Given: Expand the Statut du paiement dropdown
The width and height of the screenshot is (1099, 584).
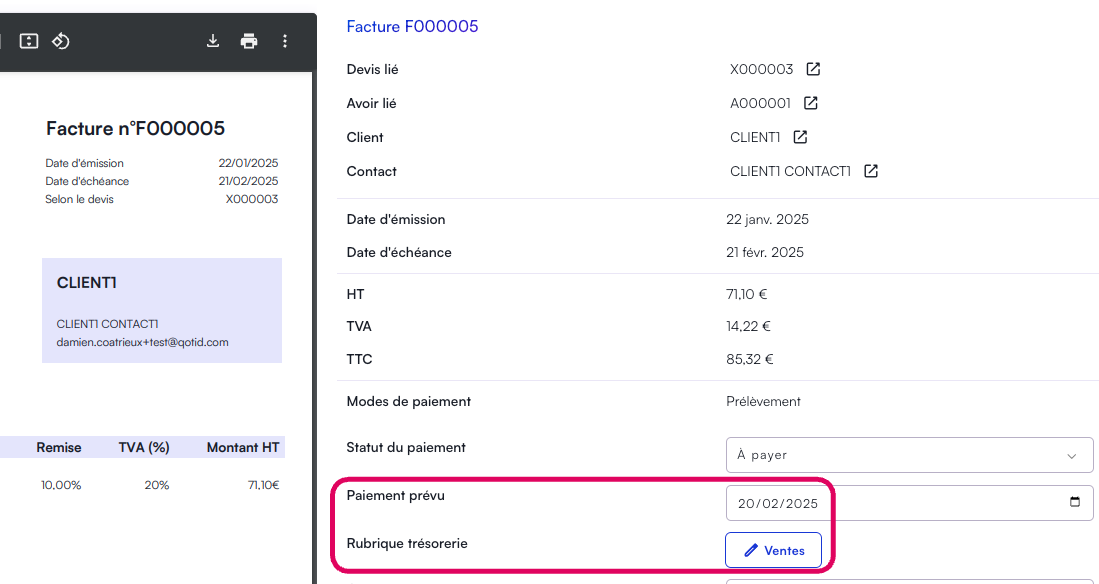Looking at the screenshot, I should coord(909,455).
